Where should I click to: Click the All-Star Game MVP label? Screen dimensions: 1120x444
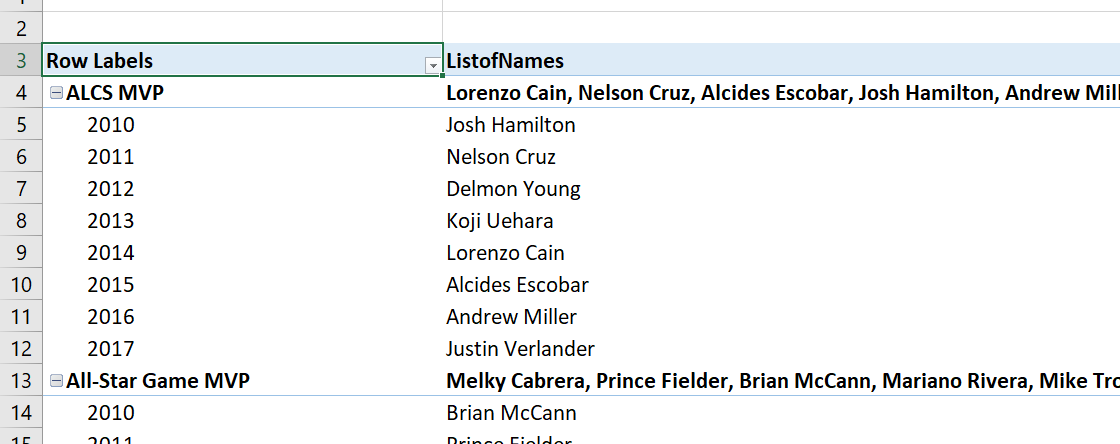158,381
